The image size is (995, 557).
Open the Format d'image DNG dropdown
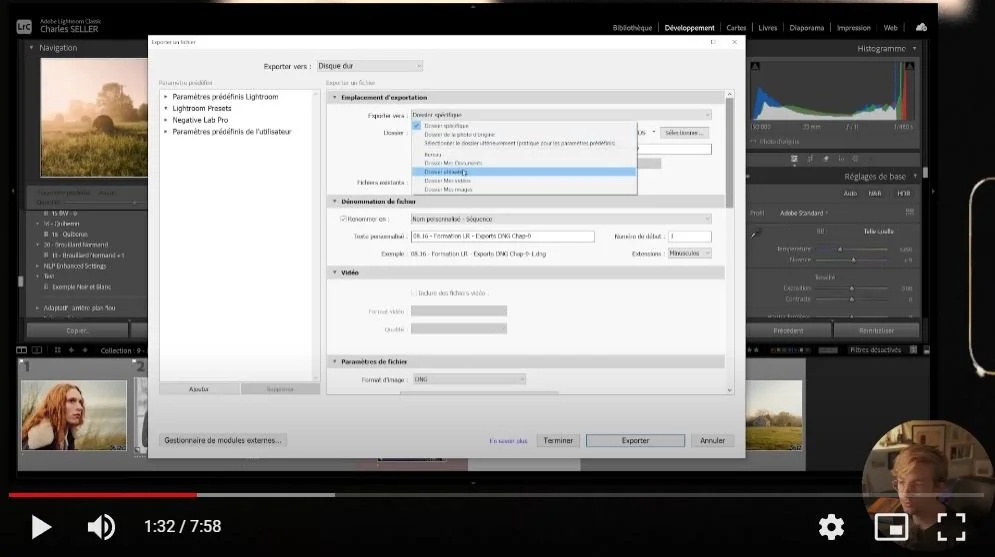tap(469, 379)
